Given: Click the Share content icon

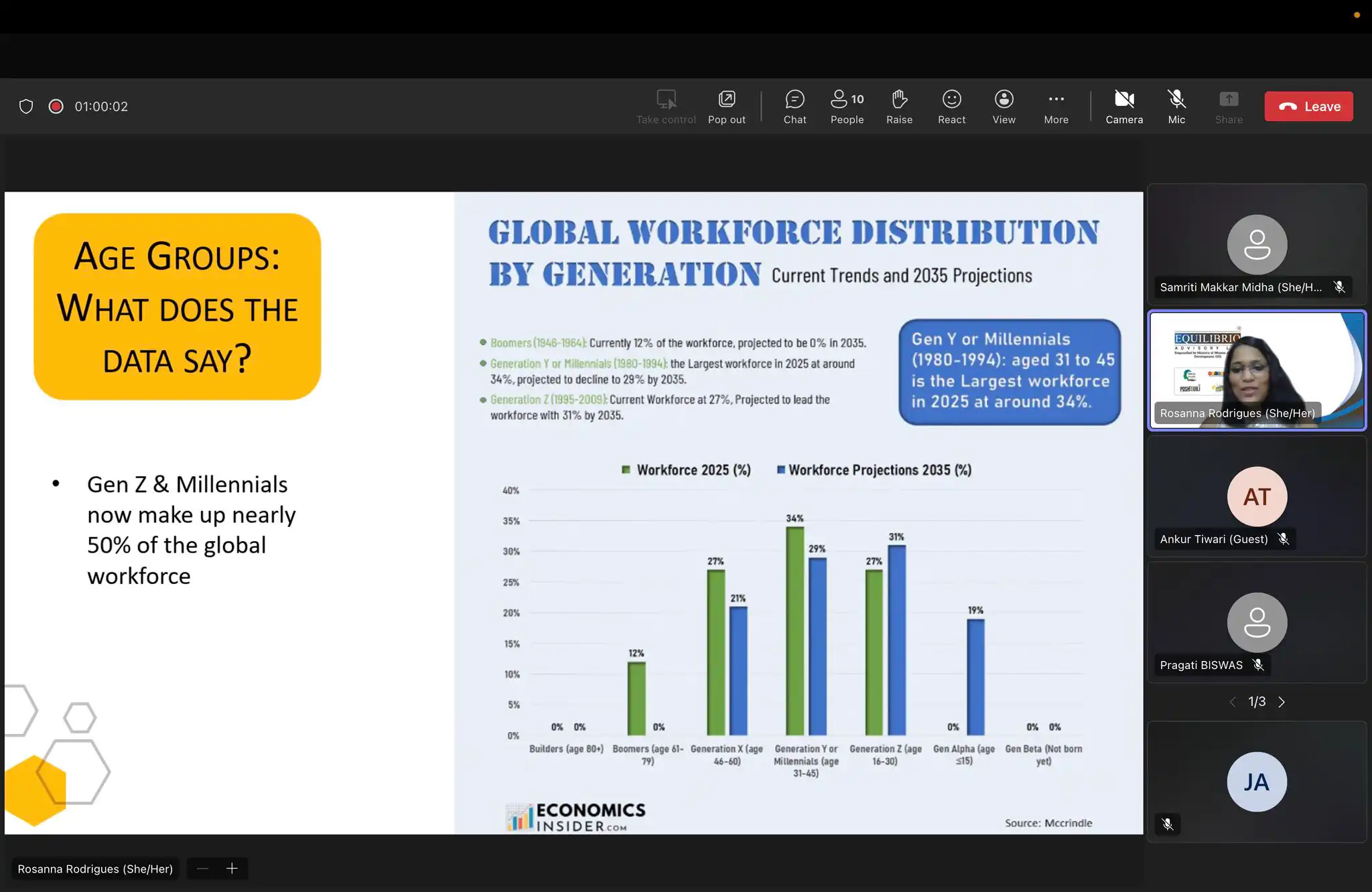Looking at the screenshot, I should (x=1228, y=106).
